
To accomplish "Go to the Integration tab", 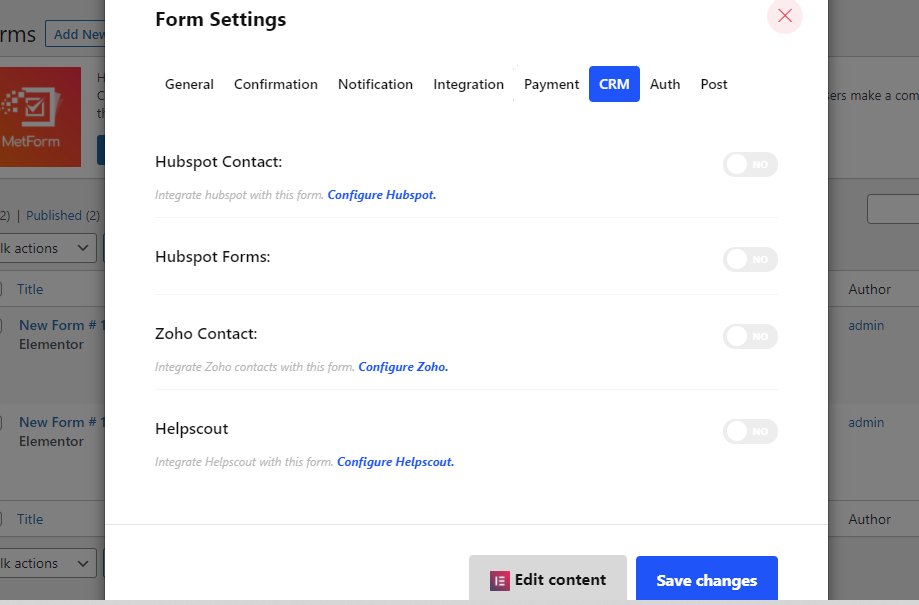I will tap(468, 84).
